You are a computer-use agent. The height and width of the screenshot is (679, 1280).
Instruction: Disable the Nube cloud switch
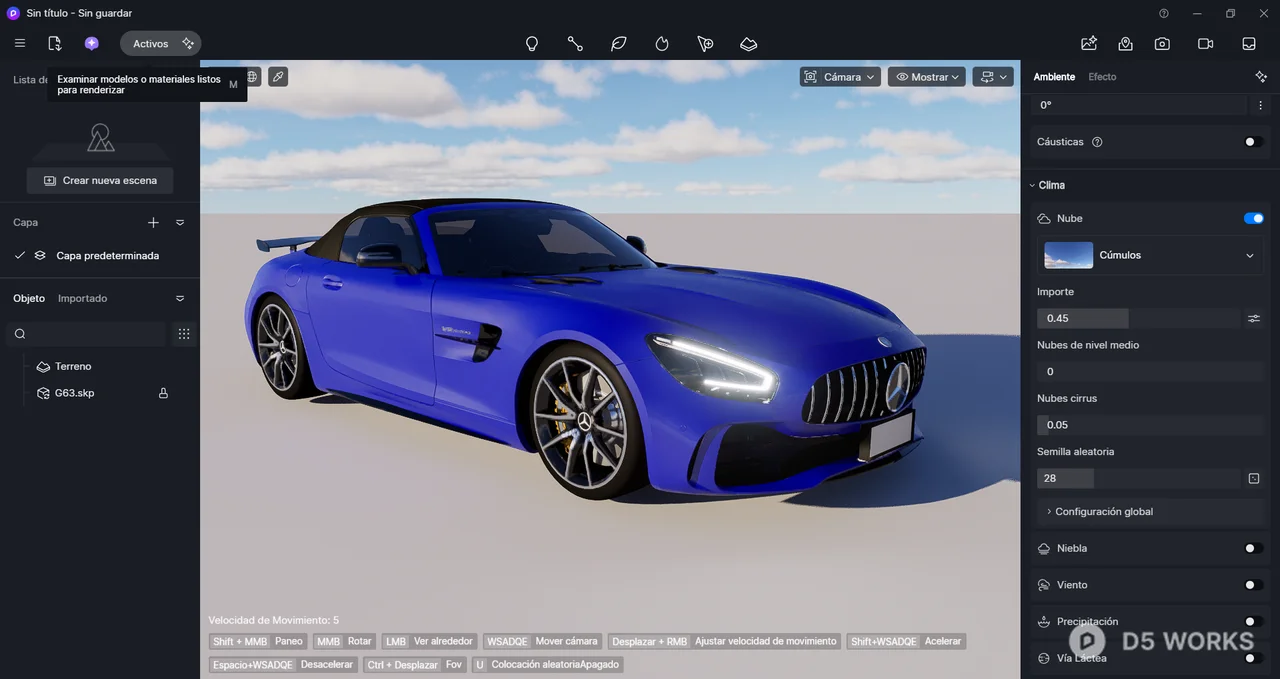pos(1253,218)
